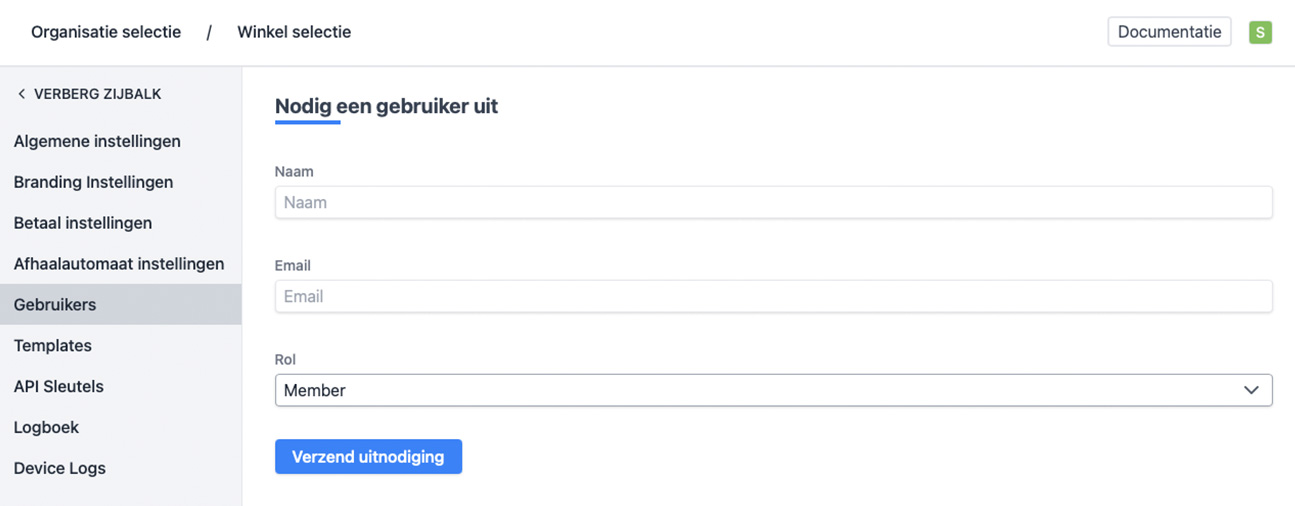Open Organisatie selectie in breadcrumb
This screenshot has height=506, width=1295.
pos(106,32)
